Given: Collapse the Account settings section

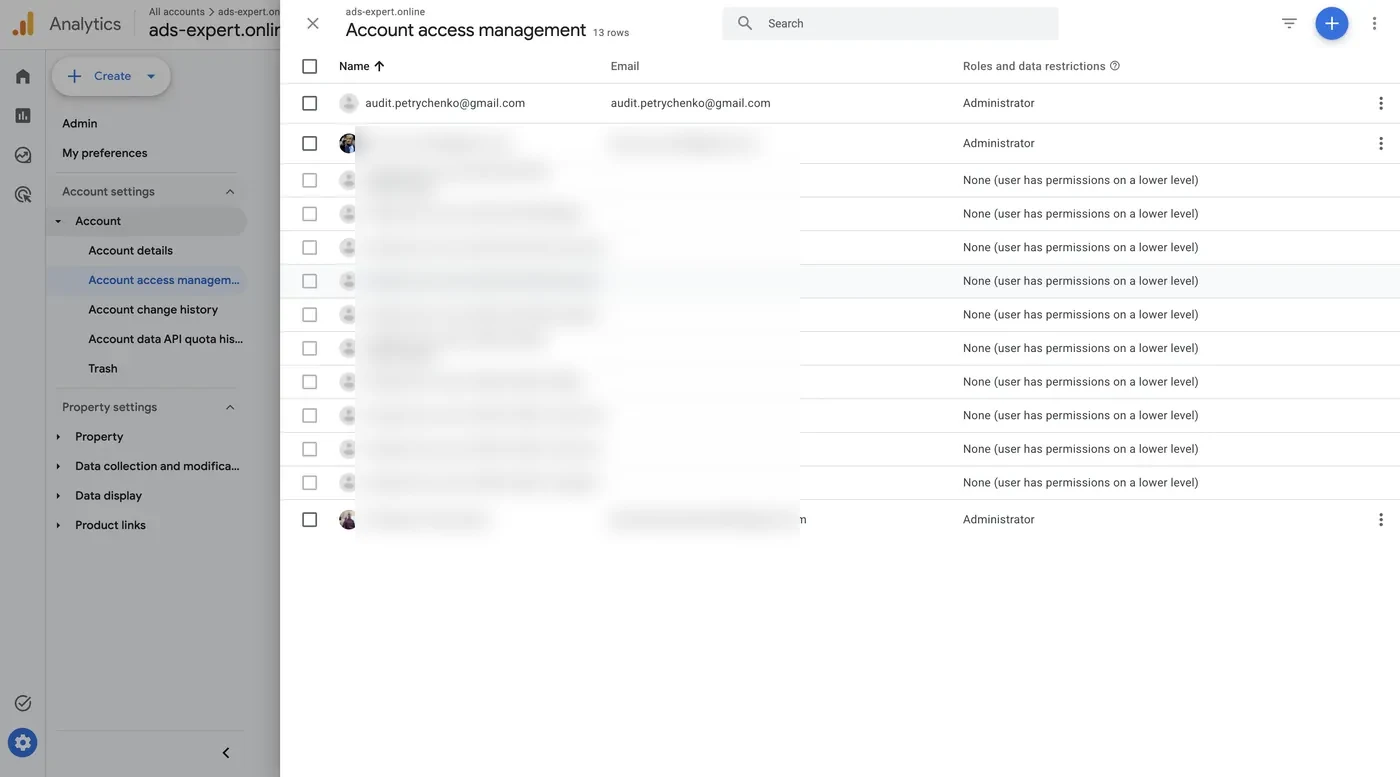Looking at the screenshot, I should (230, 191).
